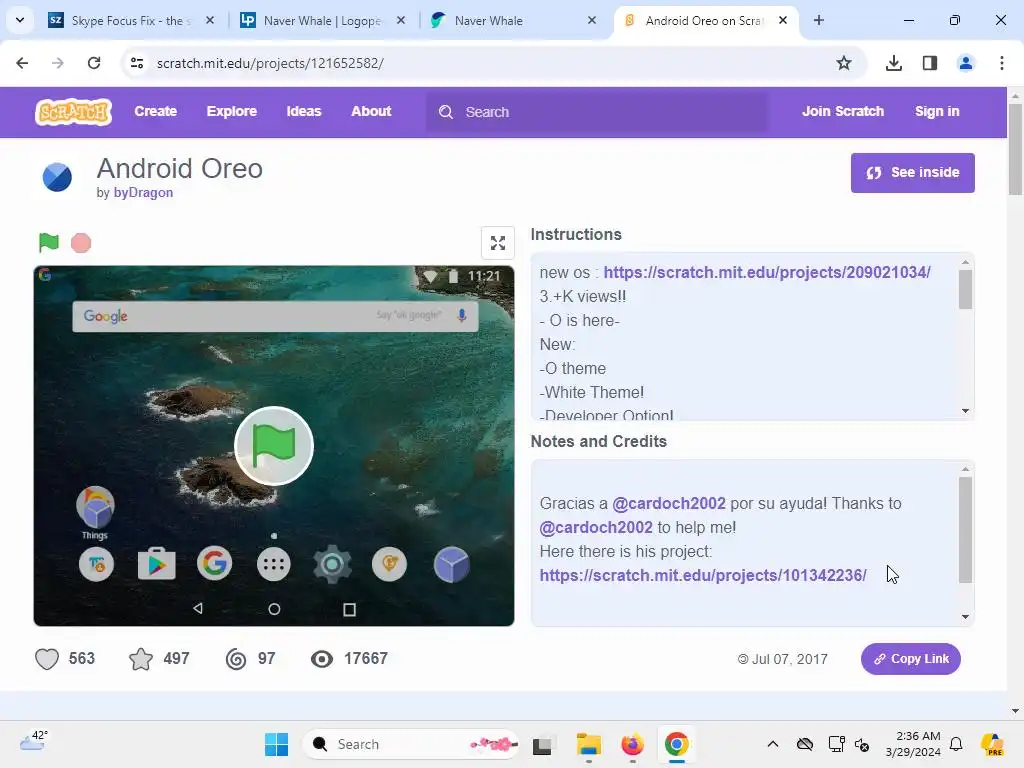The height and width of the screenshot is (768, 1024).
Task: Open Explore menu item
Action: (x=232, y=112)
